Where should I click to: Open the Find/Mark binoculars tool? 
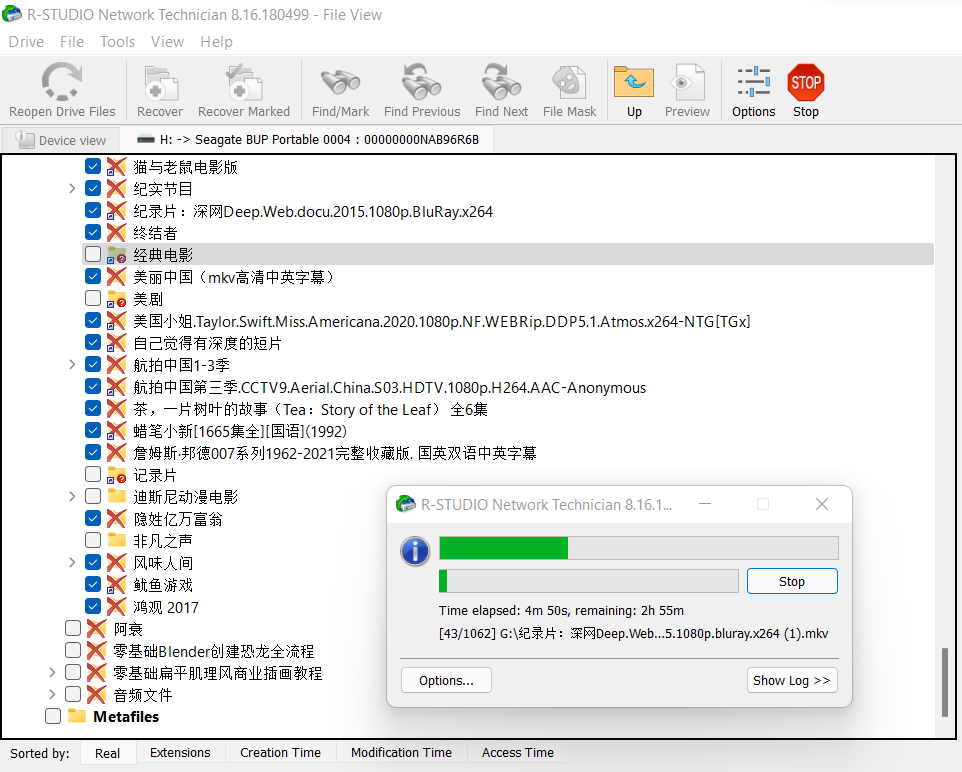(x=341, y=83)
